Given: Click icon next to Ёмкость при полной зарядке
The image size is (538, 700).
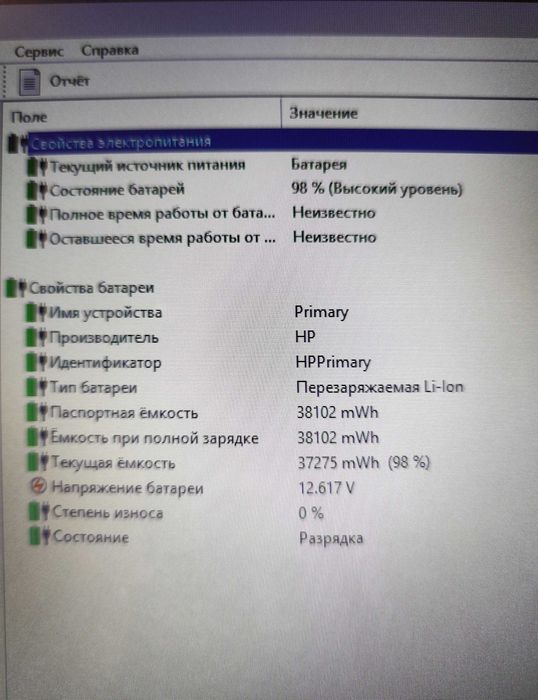Looking at the screenshot, I should click(x=38, y=438).
